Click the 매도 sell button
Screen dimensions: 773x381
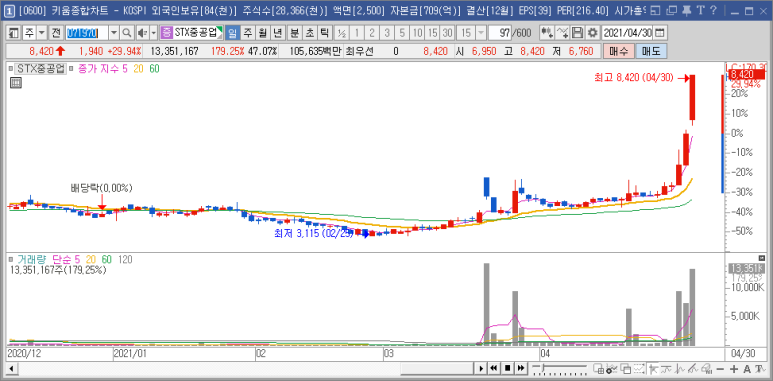click(x=651, y=51)
